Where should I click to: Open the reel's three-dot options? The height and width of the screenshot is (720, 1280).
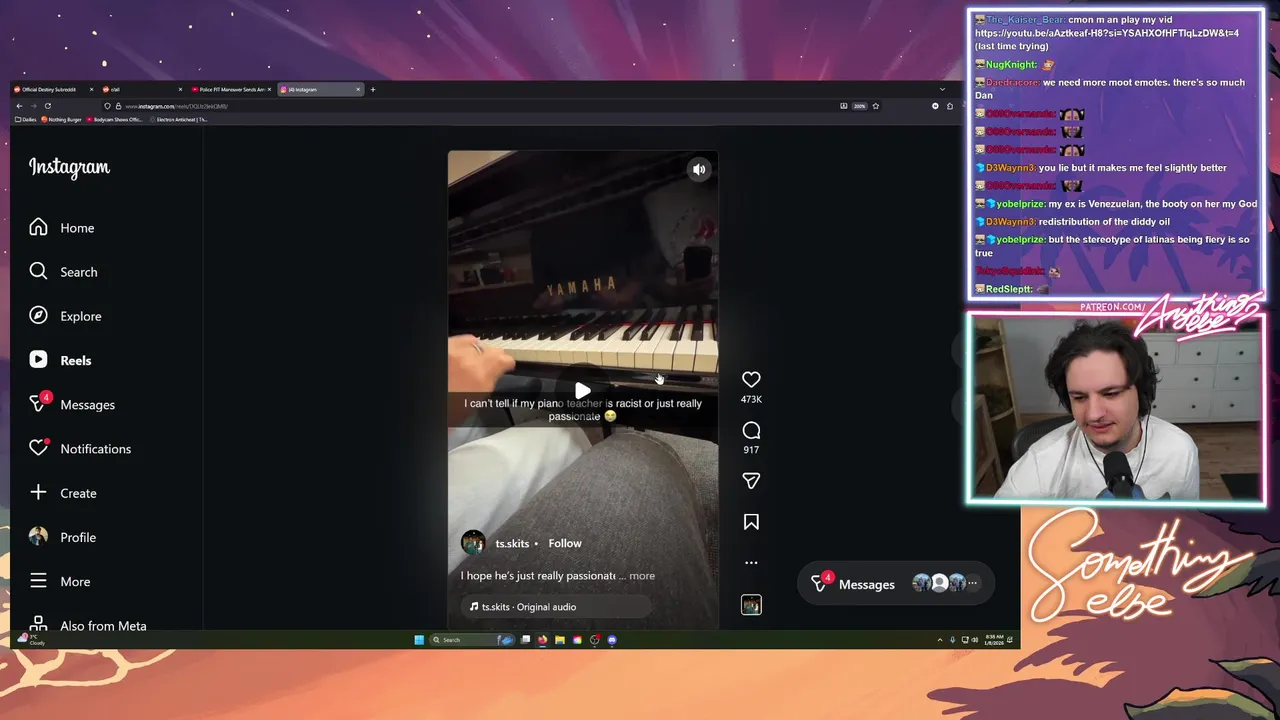coord(751,563)
